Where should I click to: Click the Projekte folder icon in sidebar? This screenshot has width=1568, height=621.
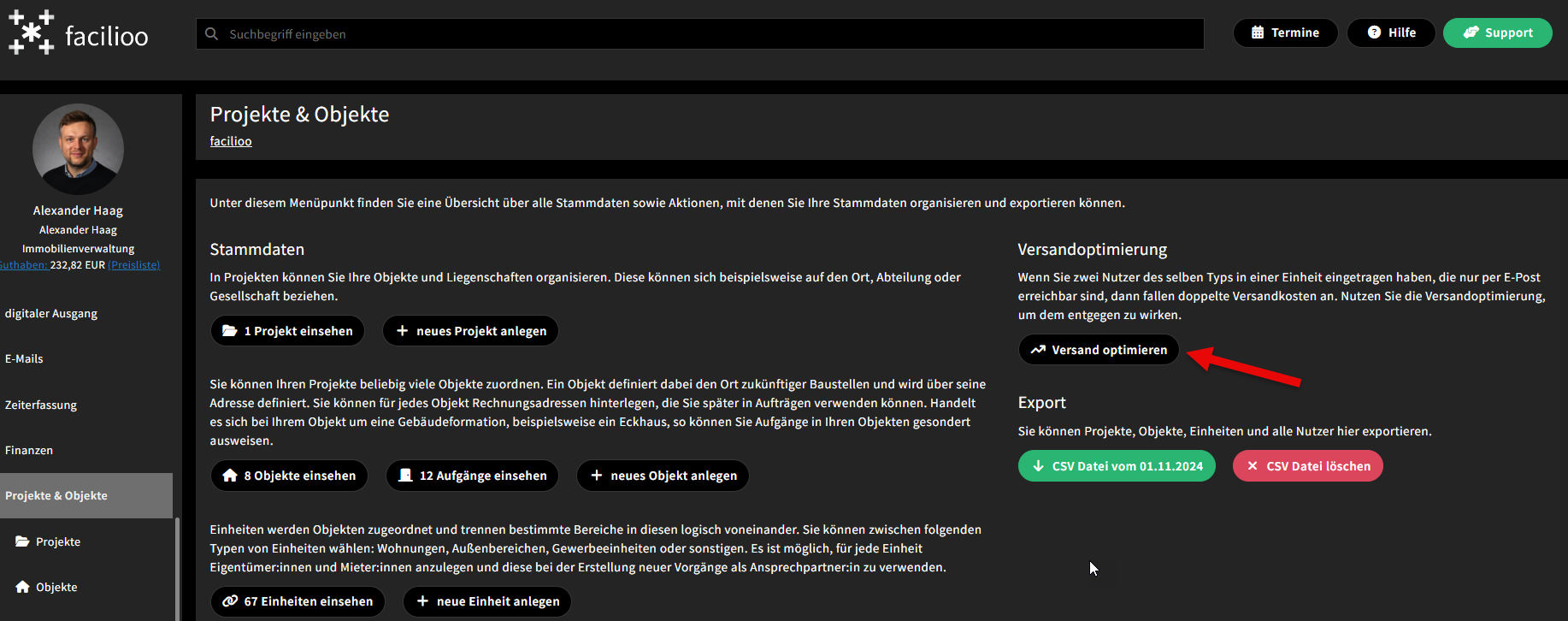point(22,541)
